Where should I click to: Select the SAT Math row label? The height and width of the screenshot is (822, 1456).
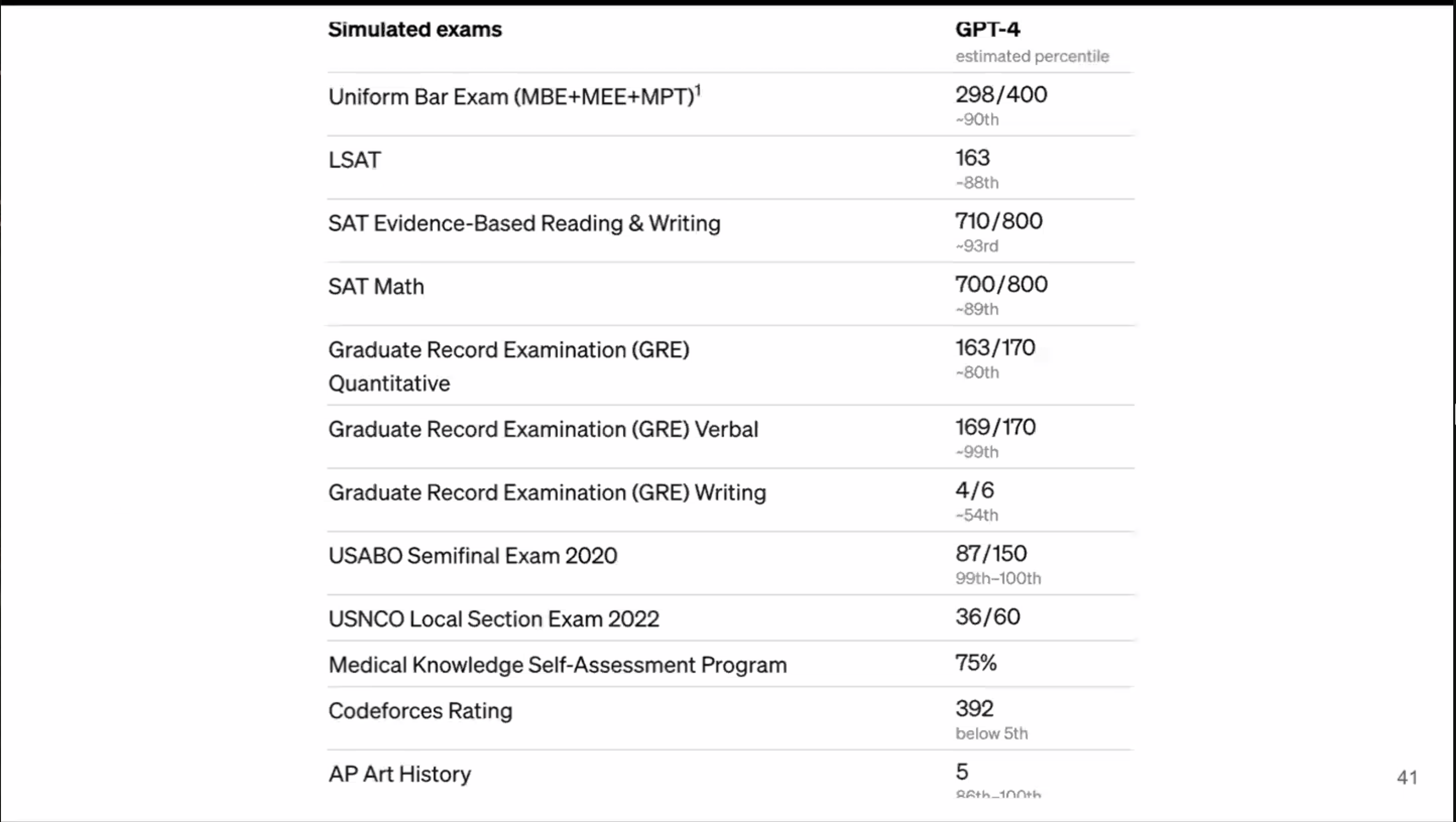[x=376, y=287]
